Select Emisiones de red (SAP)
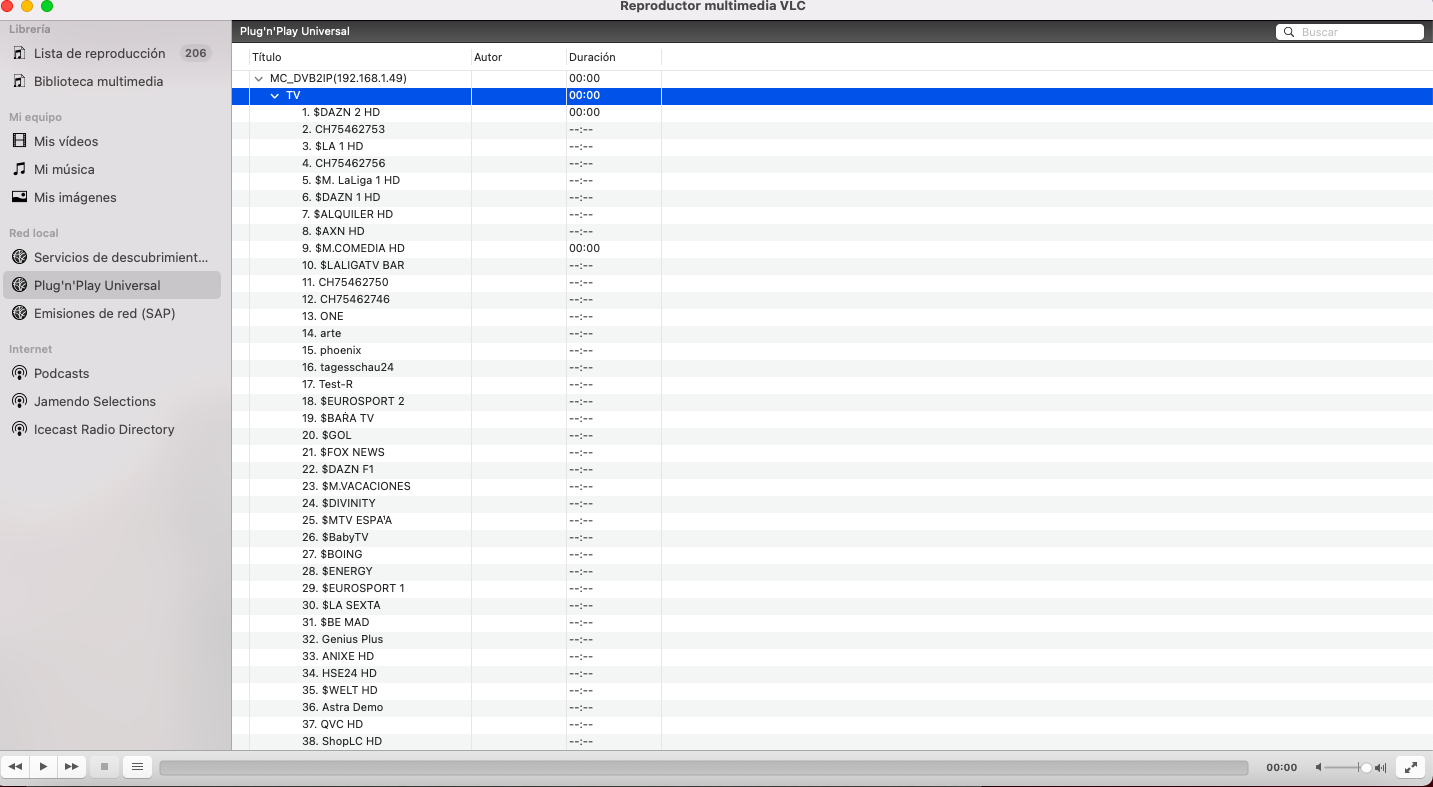 coord(104,313)
